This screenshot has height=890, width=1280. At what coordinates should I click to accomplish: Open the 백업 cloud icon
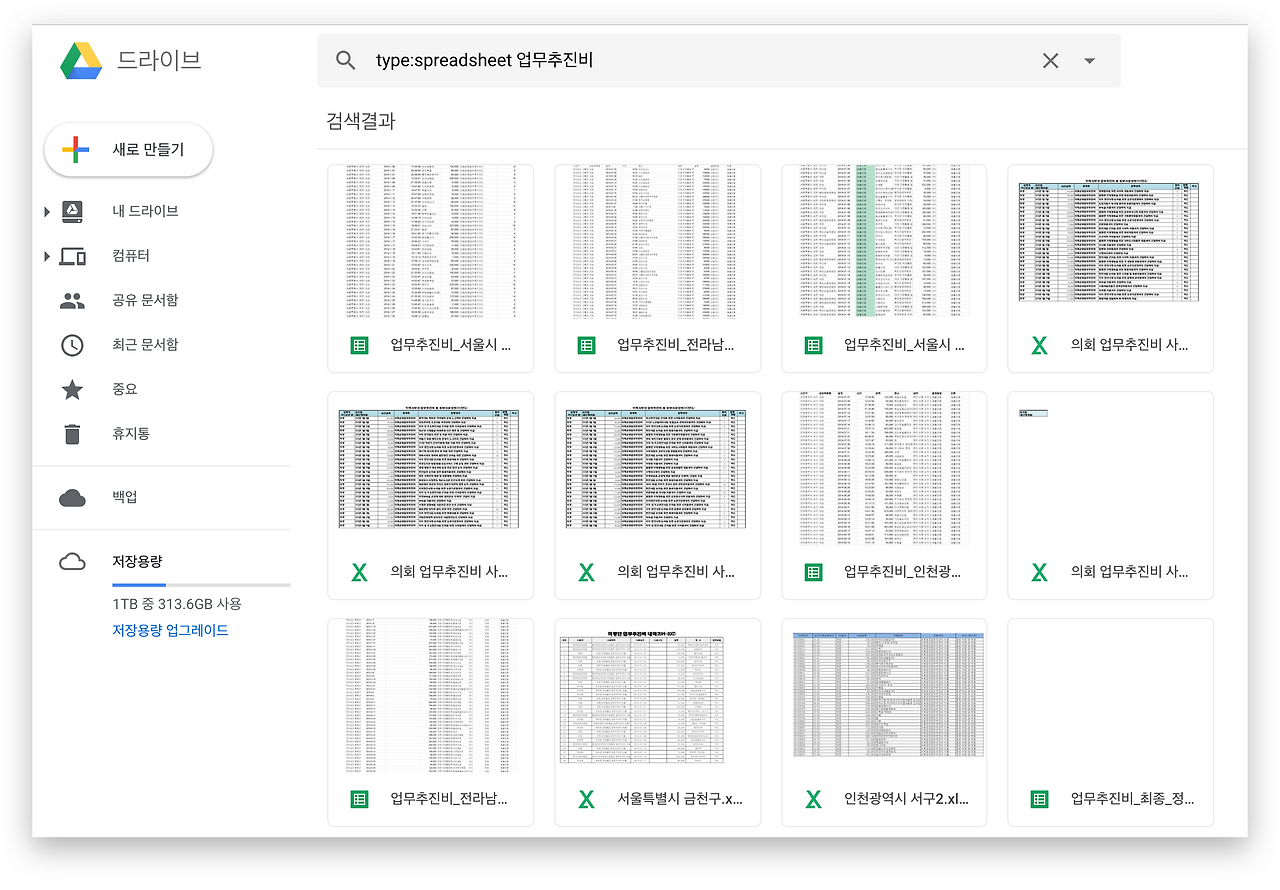(x=72, y=497)
